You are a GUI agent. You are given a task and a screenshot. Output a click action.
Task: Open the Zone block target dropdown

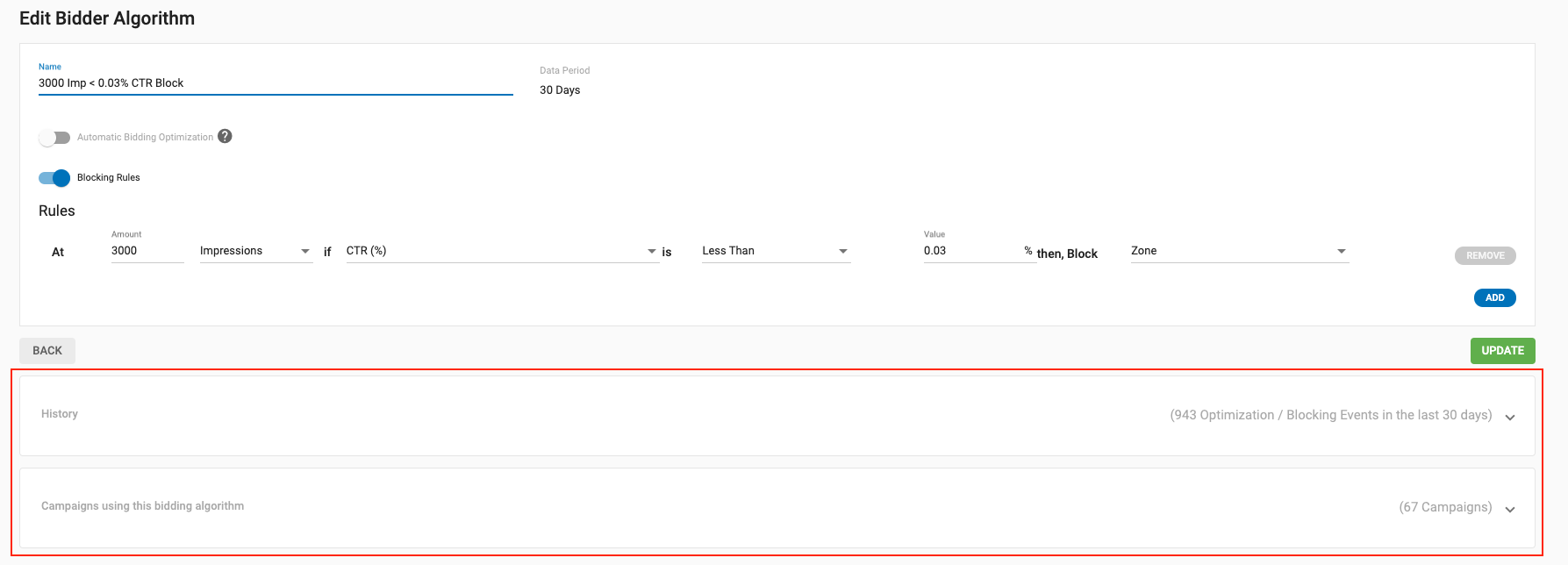1238,251
